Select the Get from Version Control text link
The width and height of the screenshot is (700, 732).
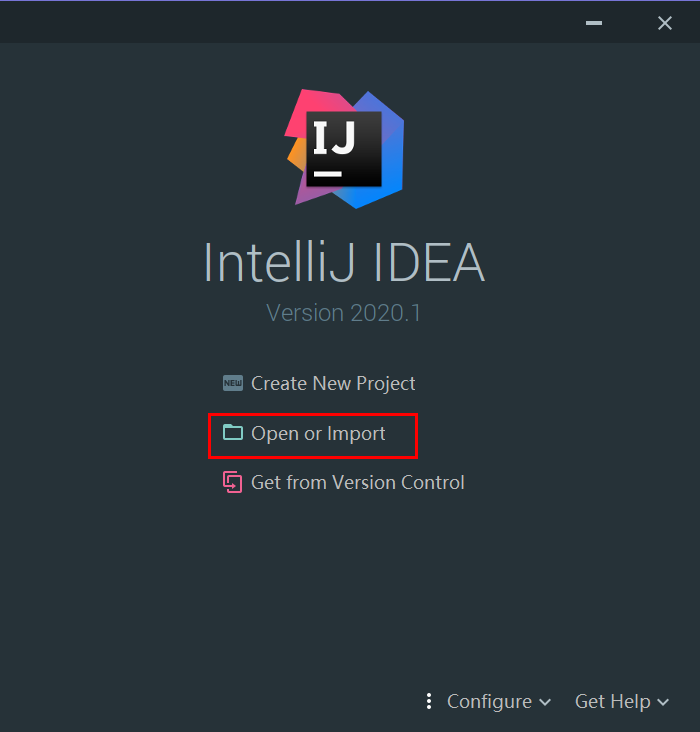pyautogui.click(x=358, y=483)
